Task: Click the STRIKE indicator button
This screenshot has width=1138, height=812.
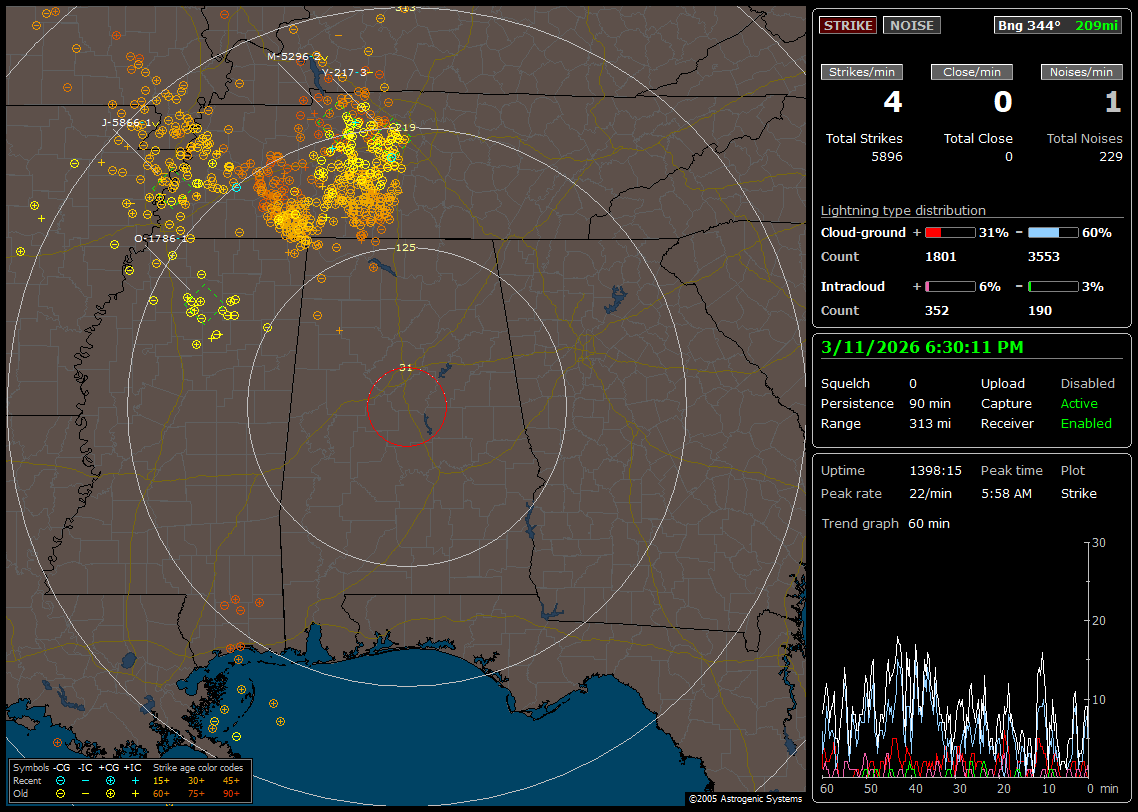Action: point(848,26)
